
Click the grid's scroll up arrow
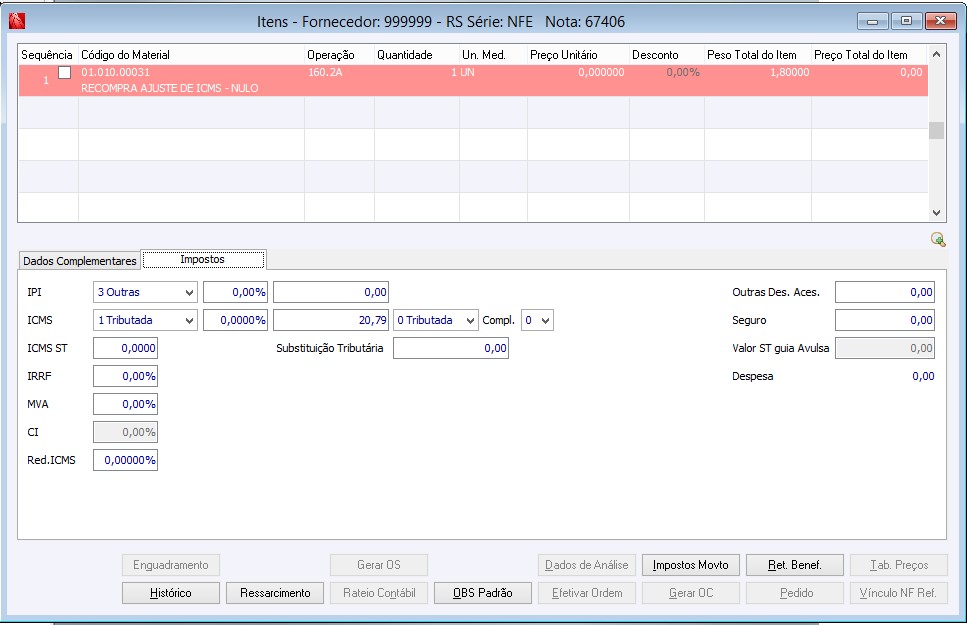pyautogui.click(x=936, y=54)
